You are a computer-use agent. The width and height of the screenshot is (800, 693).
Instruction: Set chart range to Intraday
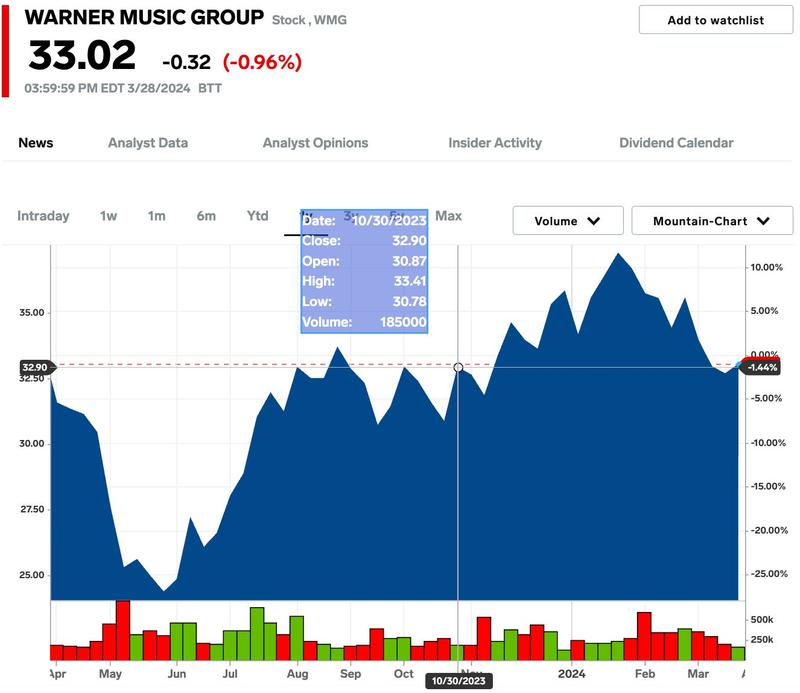point(43,216)
